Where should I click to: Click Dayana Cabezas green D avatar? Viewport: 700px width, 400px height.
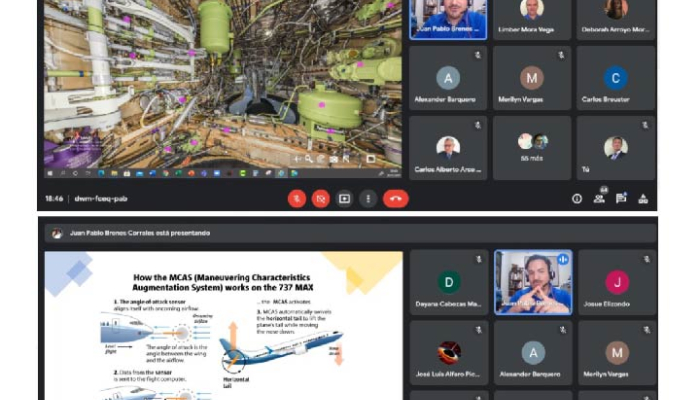point(449,283)
